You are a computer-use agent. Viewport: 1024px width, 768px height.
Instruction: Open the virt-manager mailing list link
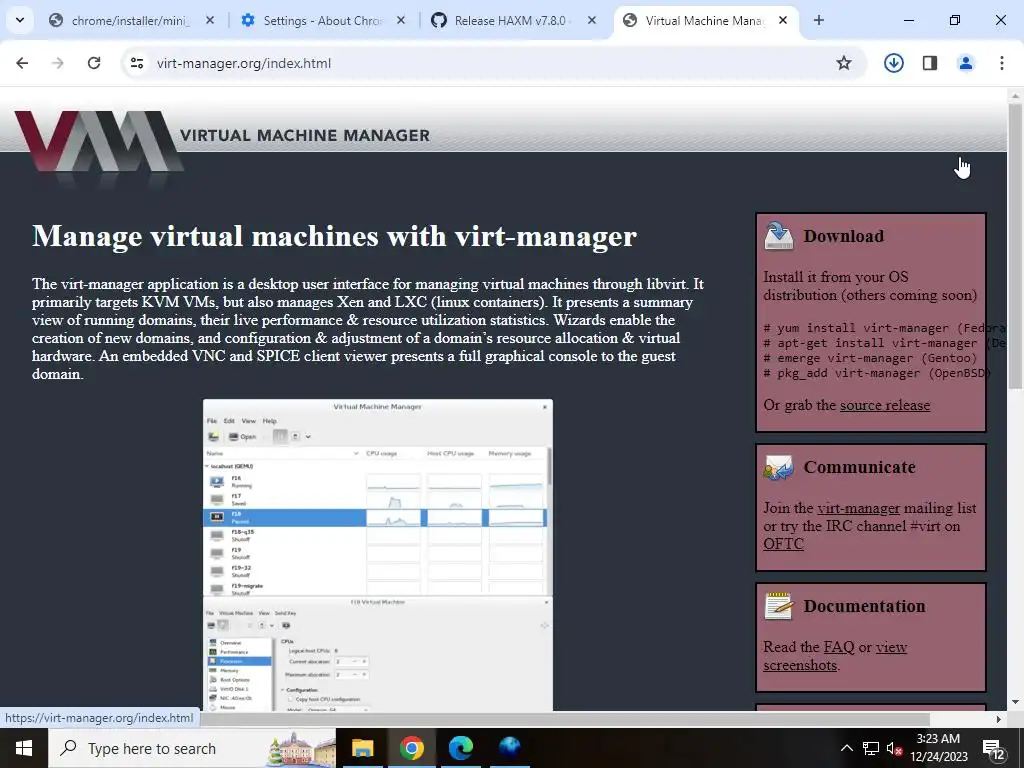pyautogui.click(x=858, y=508)
